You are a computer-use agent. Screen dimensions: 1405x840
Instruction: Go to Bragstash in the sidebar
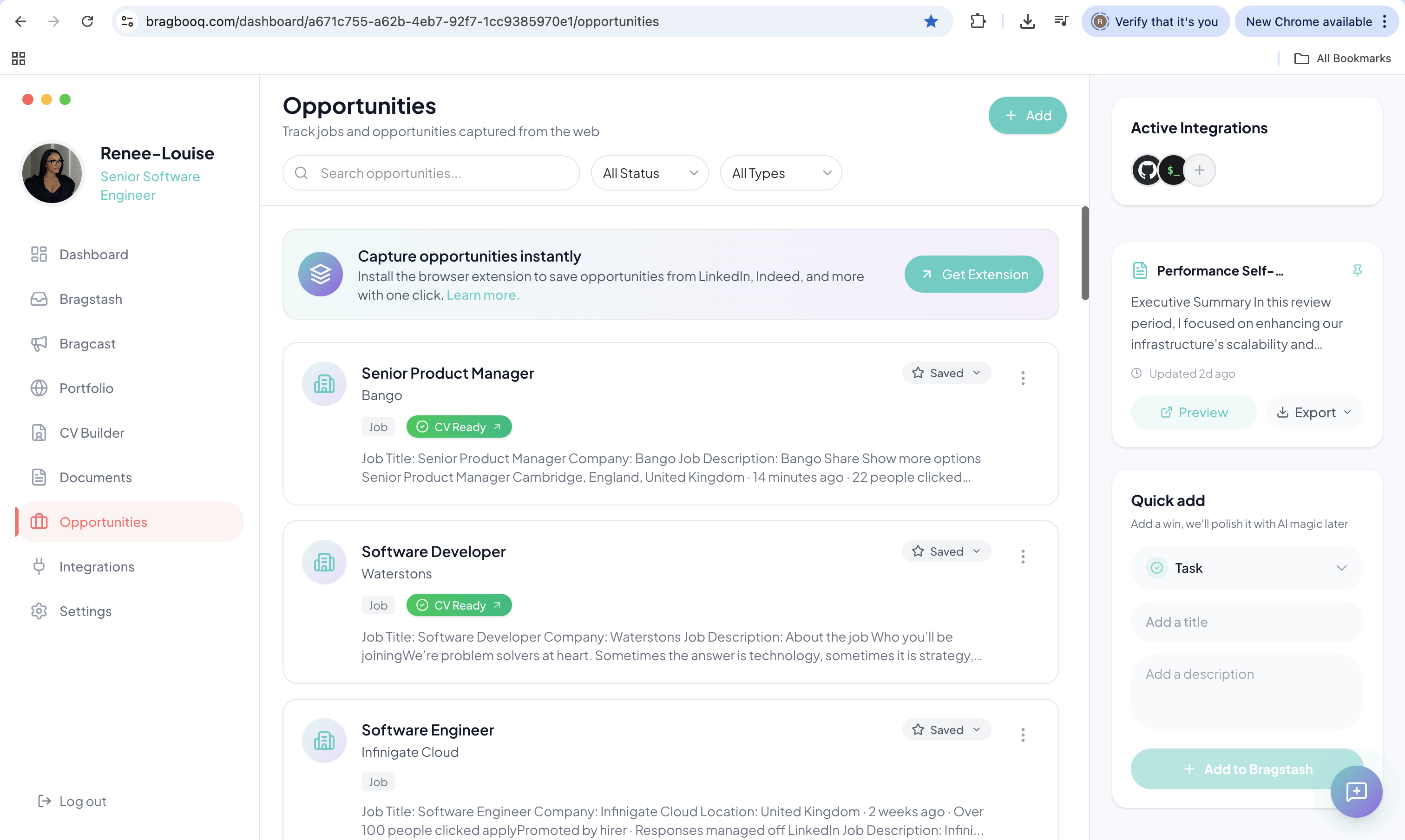pos(91,299)
